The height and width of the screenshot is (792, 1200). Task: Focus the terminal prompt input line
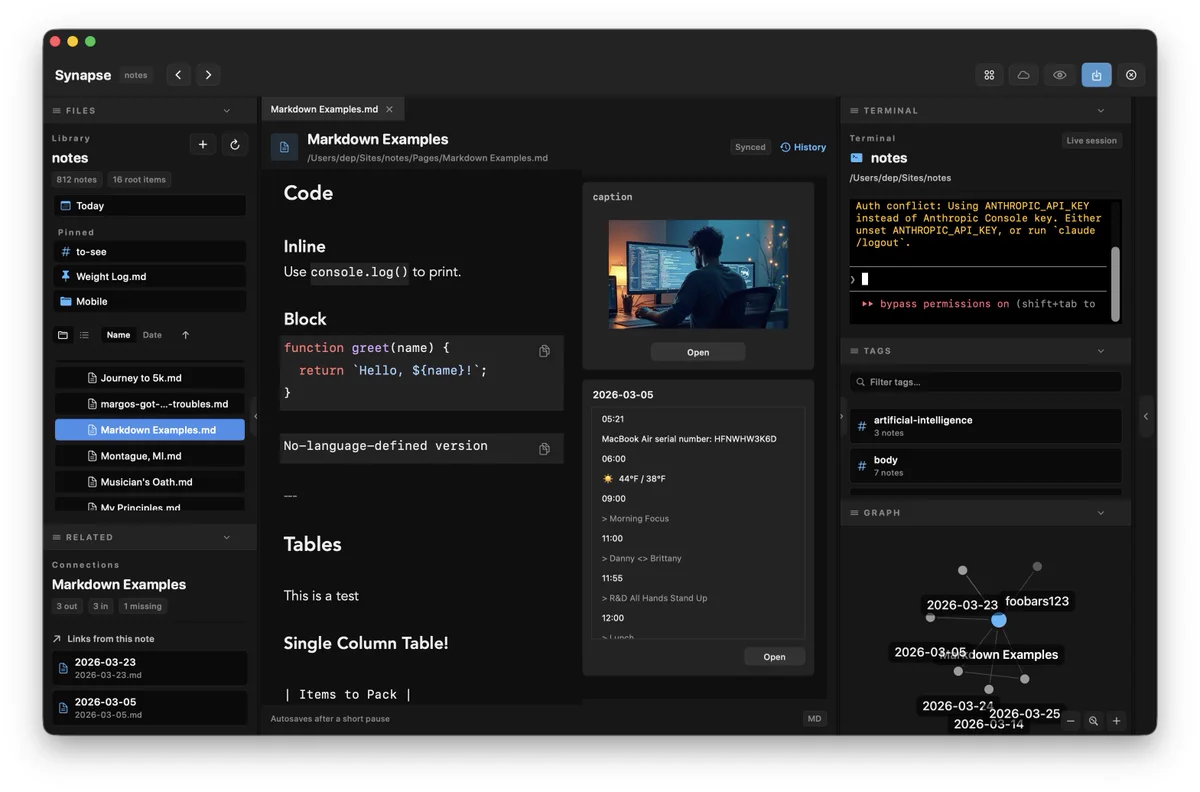click(x=978, y=279)
